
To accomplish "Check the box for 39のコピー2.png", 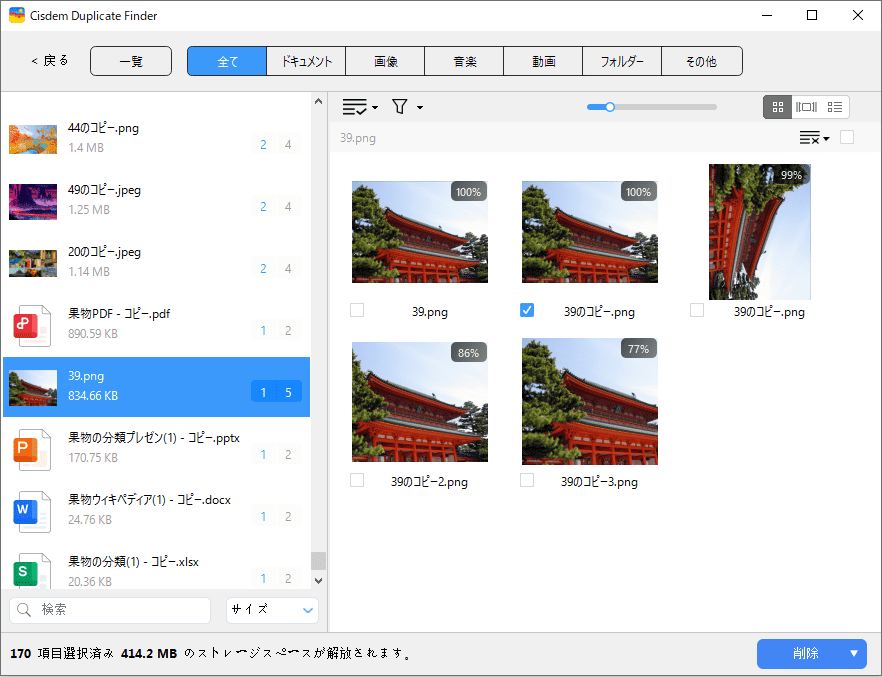I will [x=357, y=481].
